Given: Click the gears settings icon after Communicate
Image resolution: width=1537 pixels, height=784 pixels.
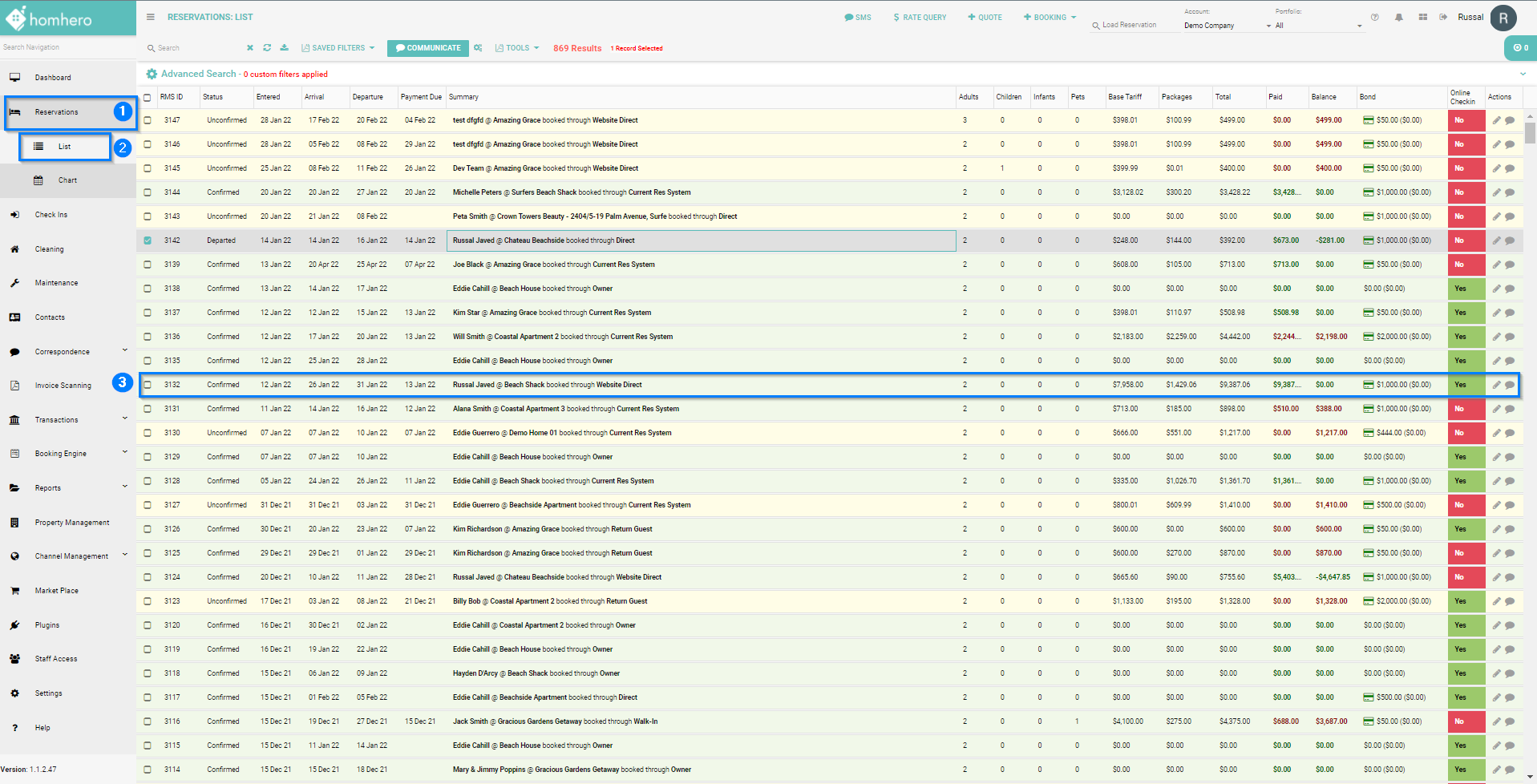Looking at the screenshot, I should pos(478,48).
